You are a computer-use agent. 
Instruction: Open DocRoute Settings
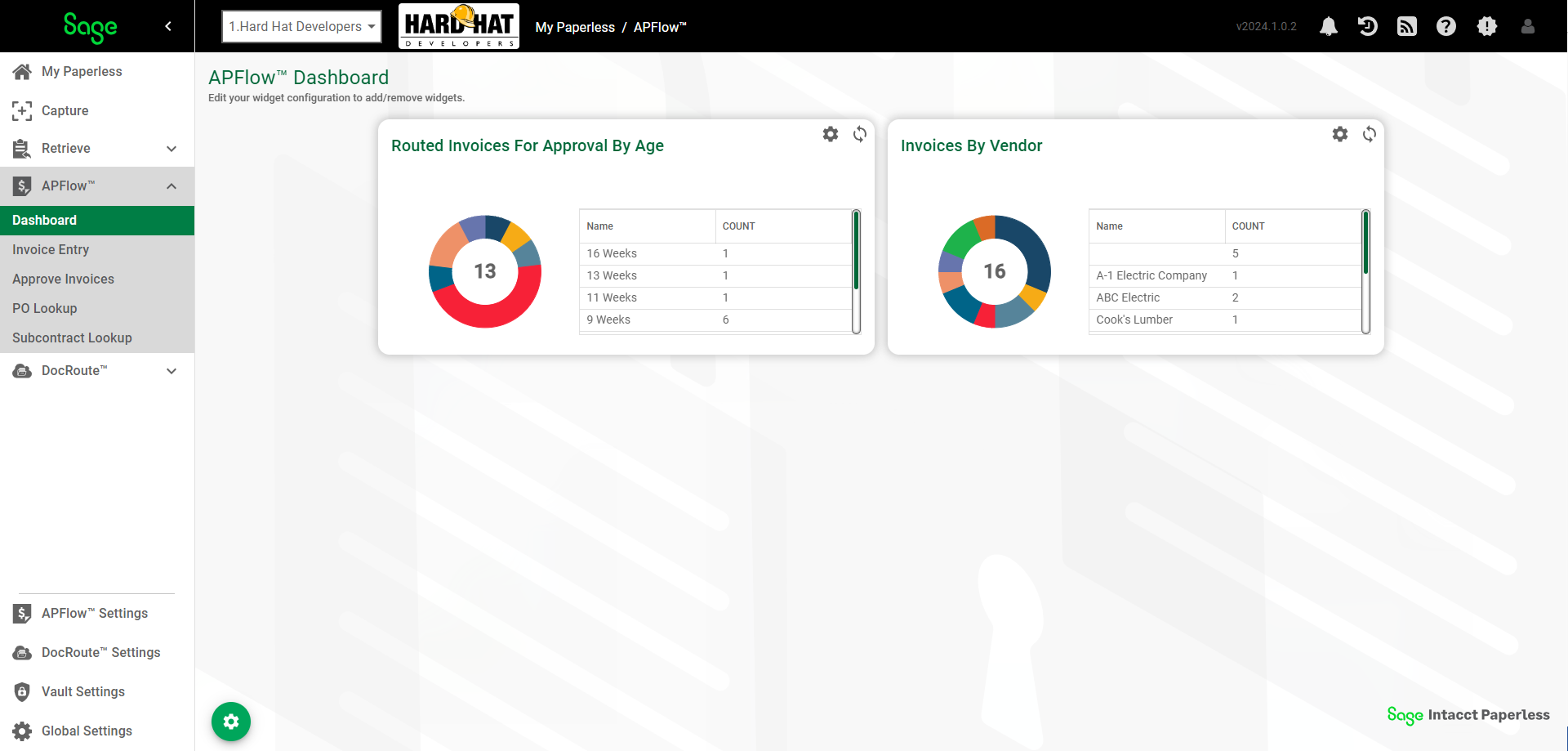tap(101, 653)
